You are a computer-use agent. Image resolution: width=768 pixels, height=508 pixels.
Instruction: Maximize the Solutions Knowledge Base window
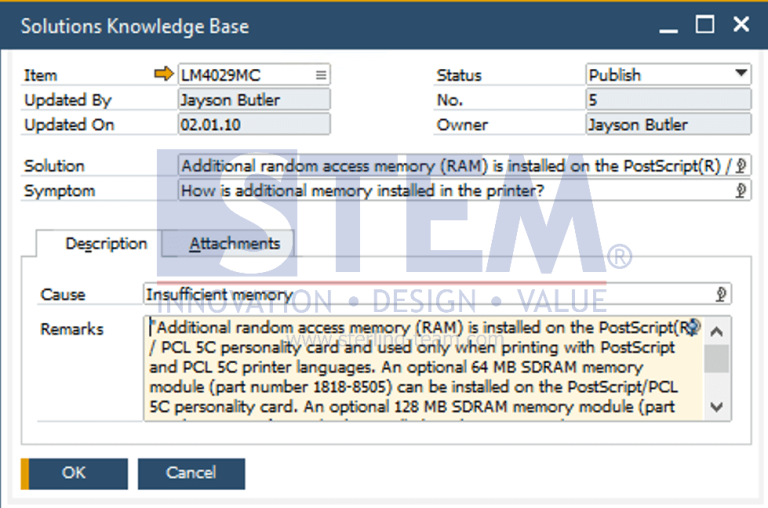[x=705, y=25]
